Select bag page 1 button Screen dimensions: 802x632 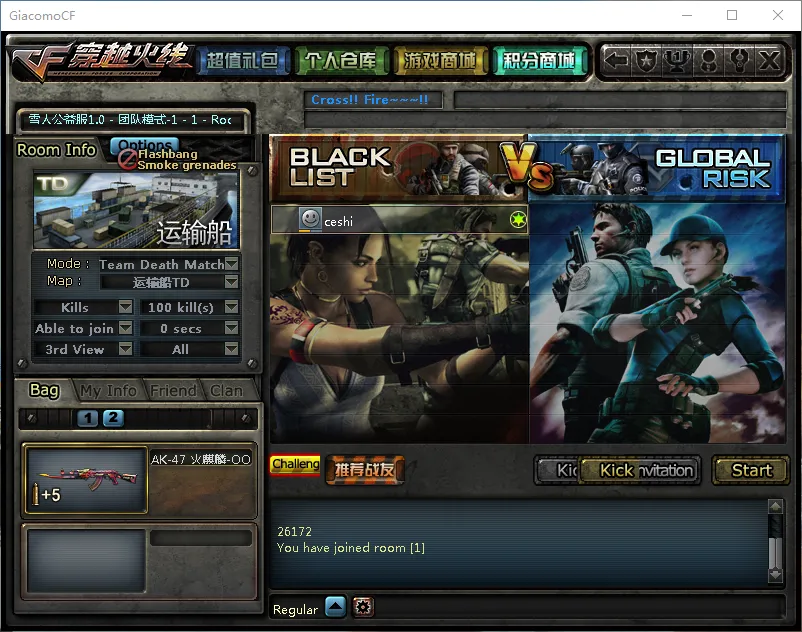pyautogui.click(x=88, y=418)
